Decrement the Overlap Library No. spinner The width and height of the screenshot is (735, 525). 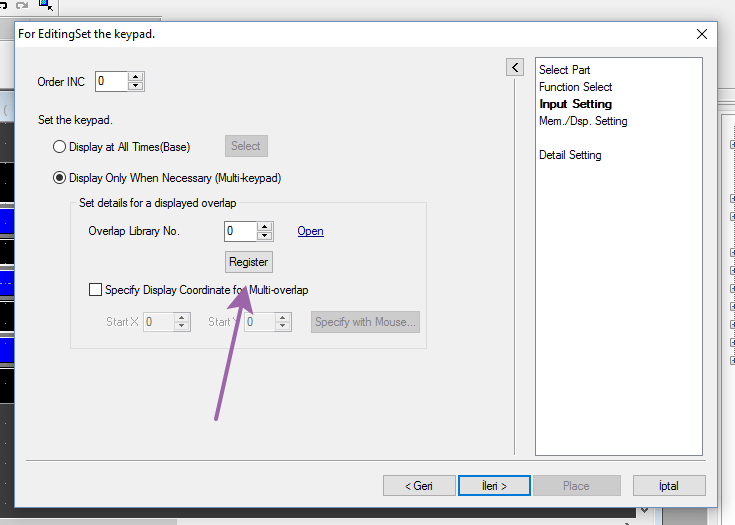point(265,236)
